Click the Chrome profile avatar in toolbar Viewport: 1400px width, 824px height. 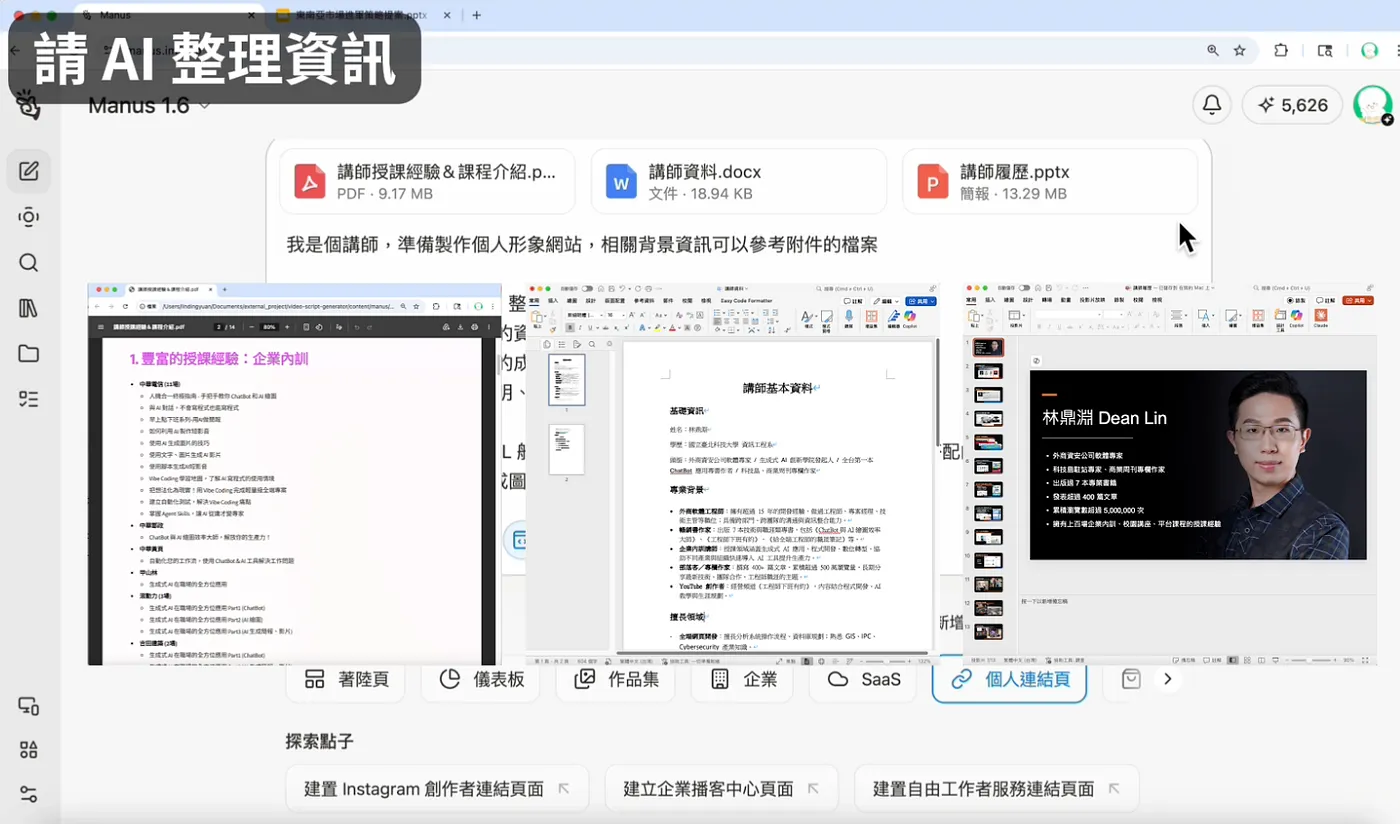tap(1369, 50)
